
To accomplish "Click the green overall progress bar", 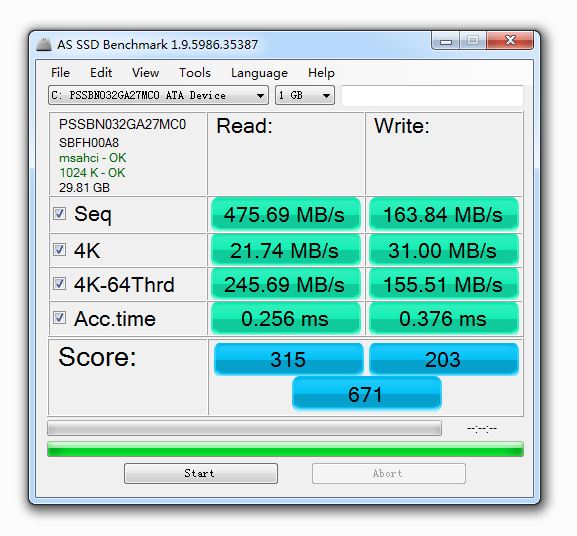I will click(x=285, y=449).
